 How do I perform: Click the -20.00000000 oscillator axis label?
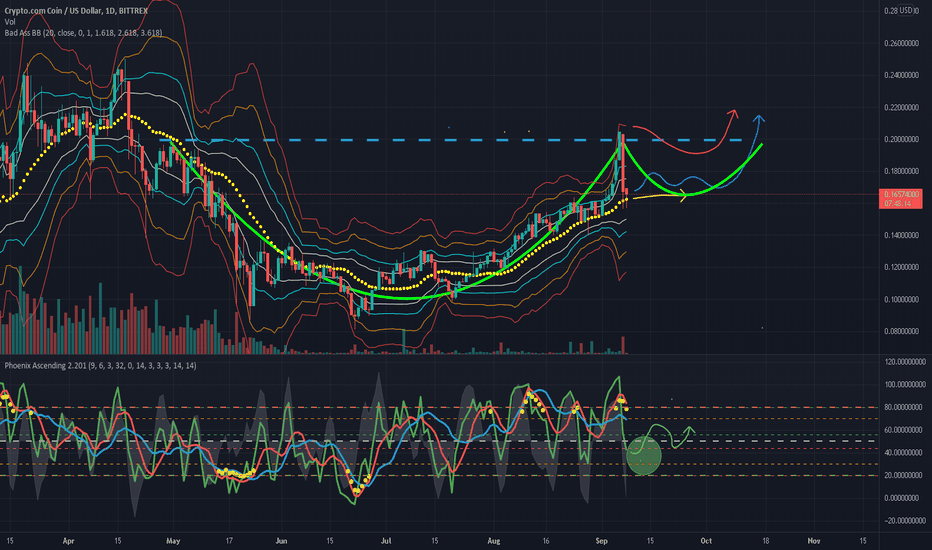click(x=905, y=521)
